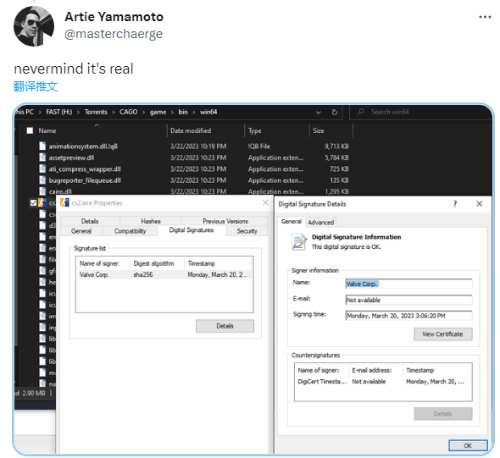Click the cs2.exe icon in the file list
The height and width of the screenshot is (458, 500).
pos(42,203)
